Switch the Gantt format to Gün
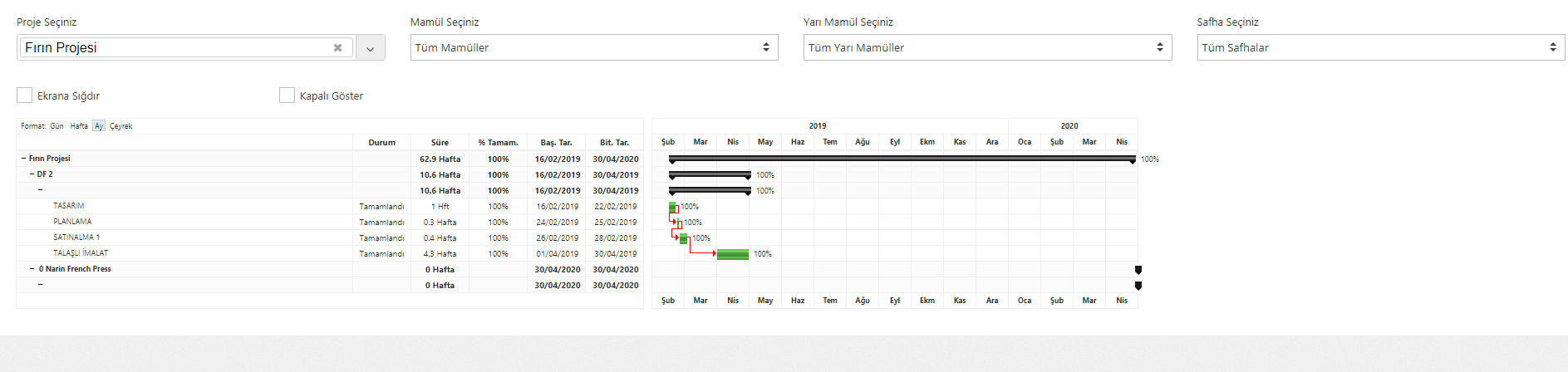Image resolution: width=1568 pixels, height=372 pixels. pos(57,126)
